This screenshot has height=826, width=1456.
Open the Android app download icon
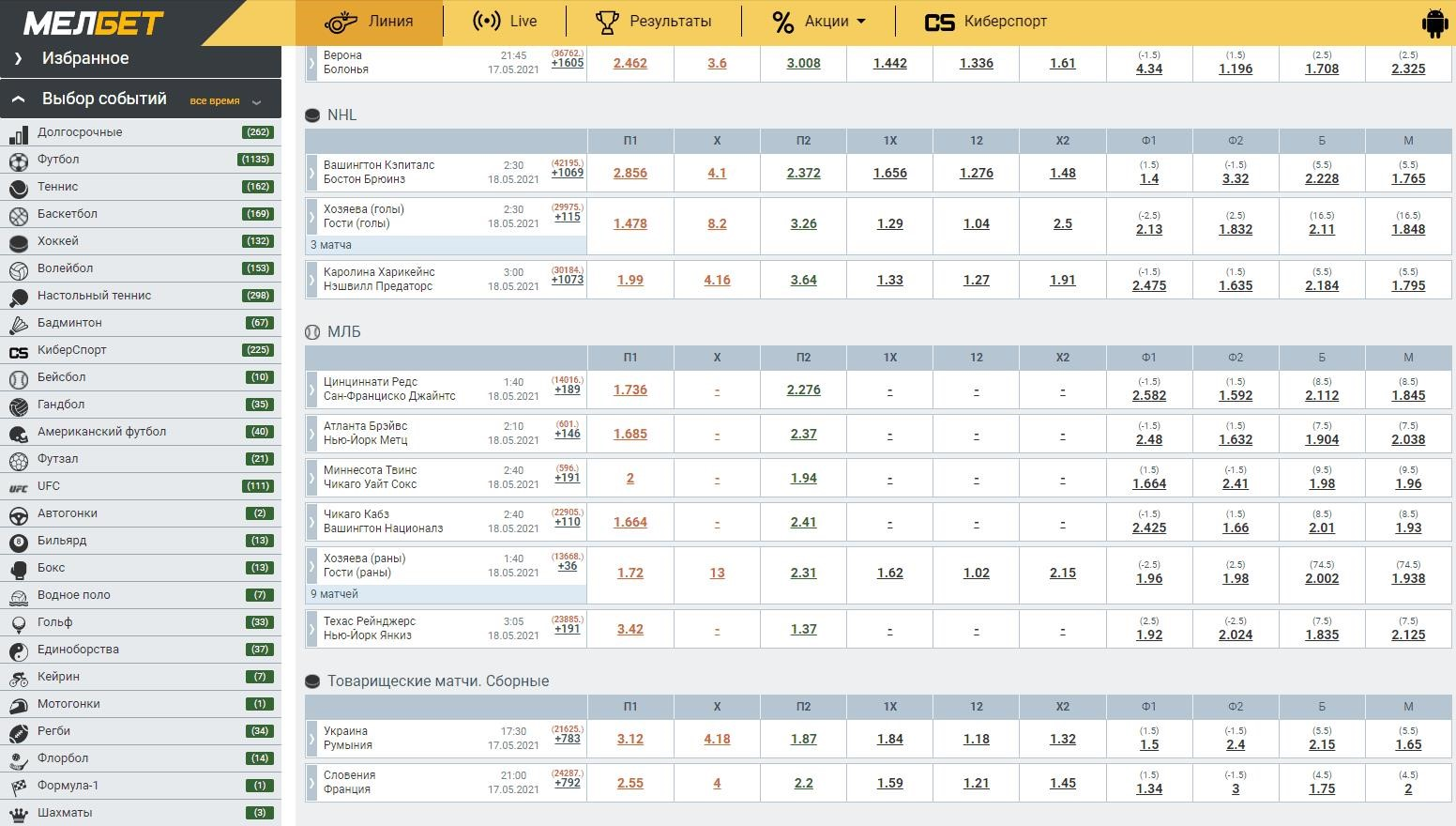pyautogui.click(x=1434, y=23)
